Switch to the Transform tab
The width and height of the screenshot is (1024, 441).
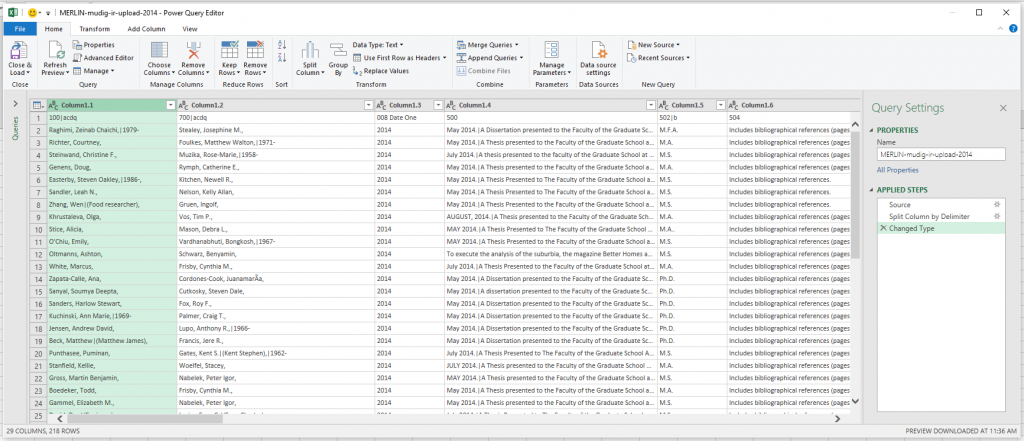coord(95,29)
